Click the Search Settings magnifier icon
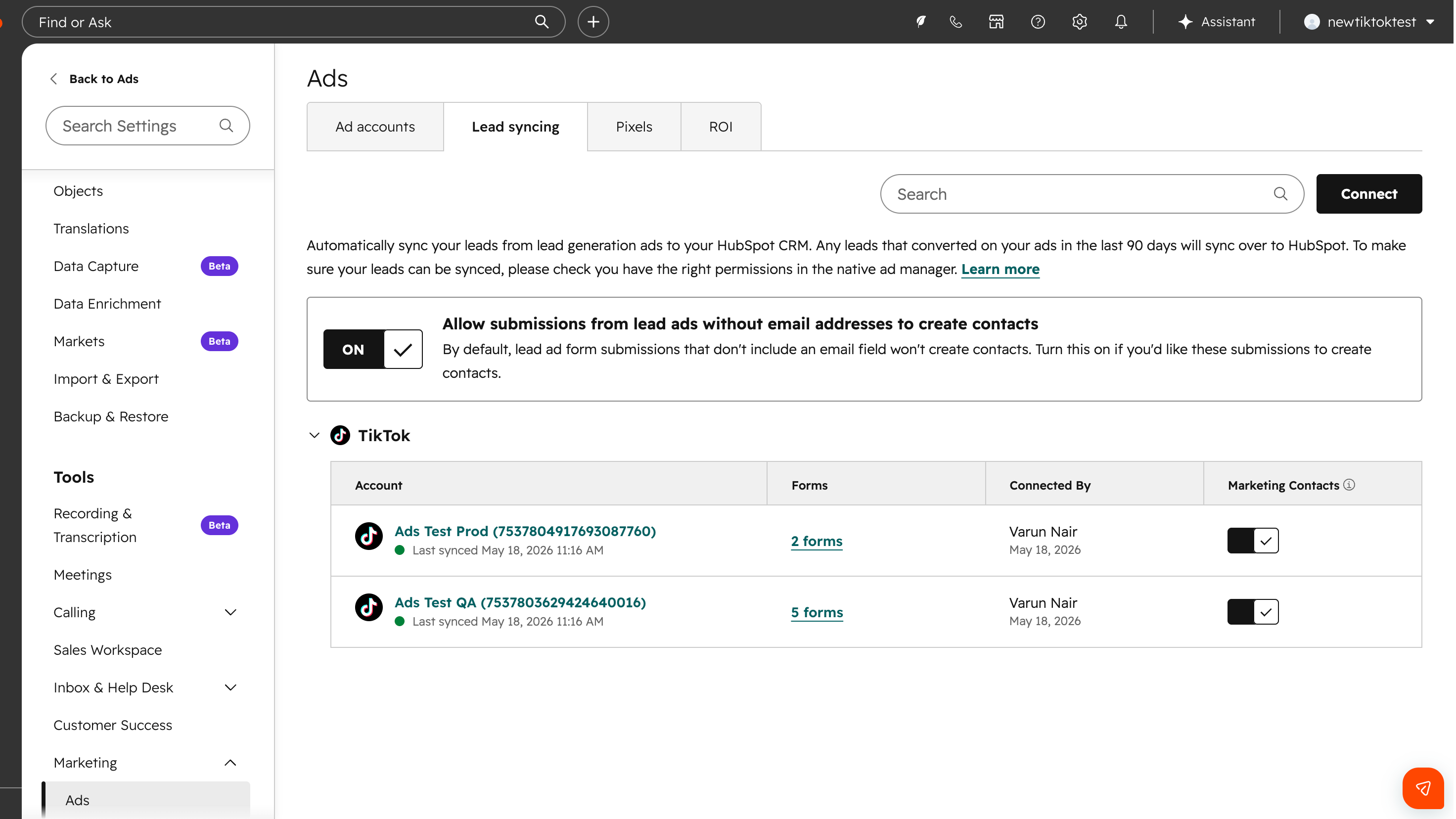 (x=226, y=126)
